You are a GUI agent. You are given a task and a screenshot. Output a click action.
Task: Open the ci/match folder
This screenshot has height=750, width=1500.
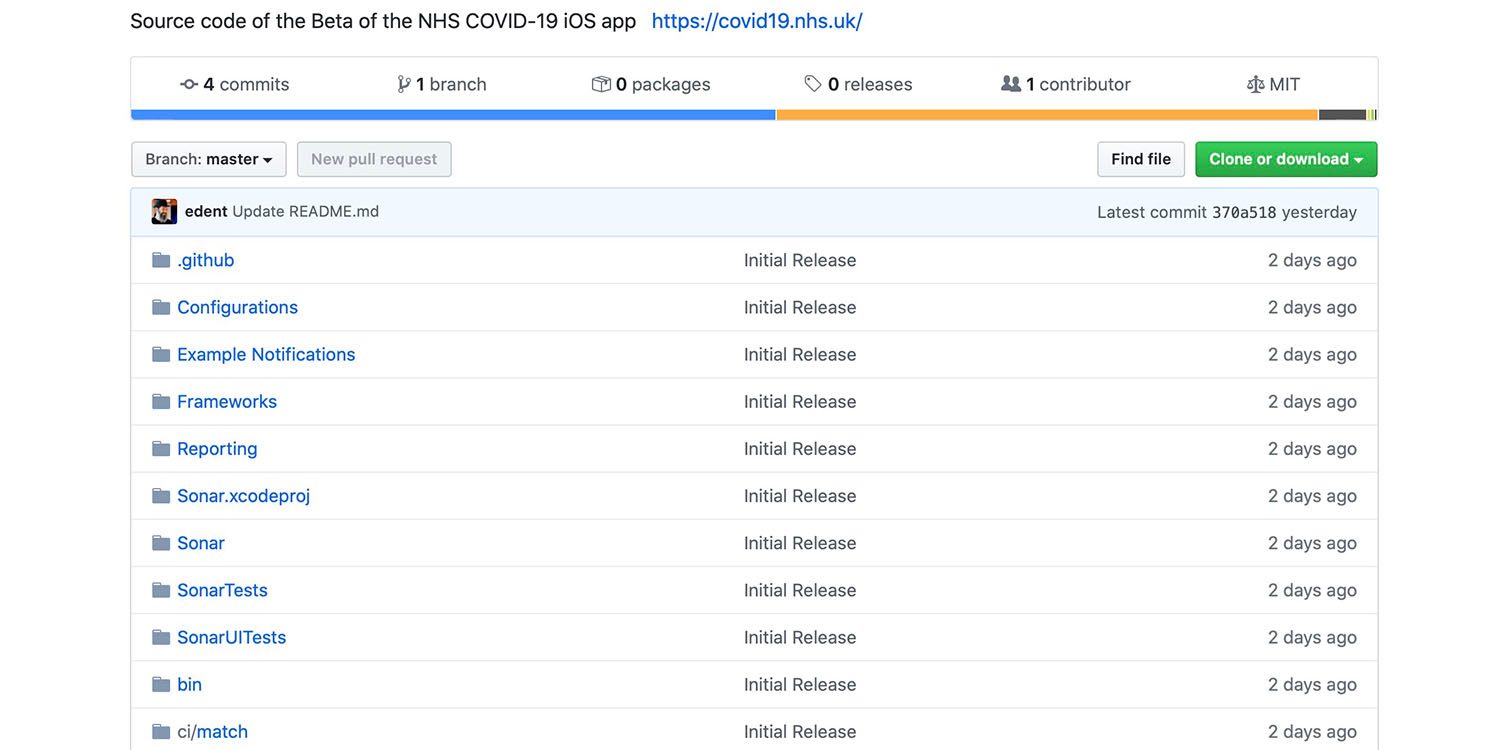coord(213,731)
